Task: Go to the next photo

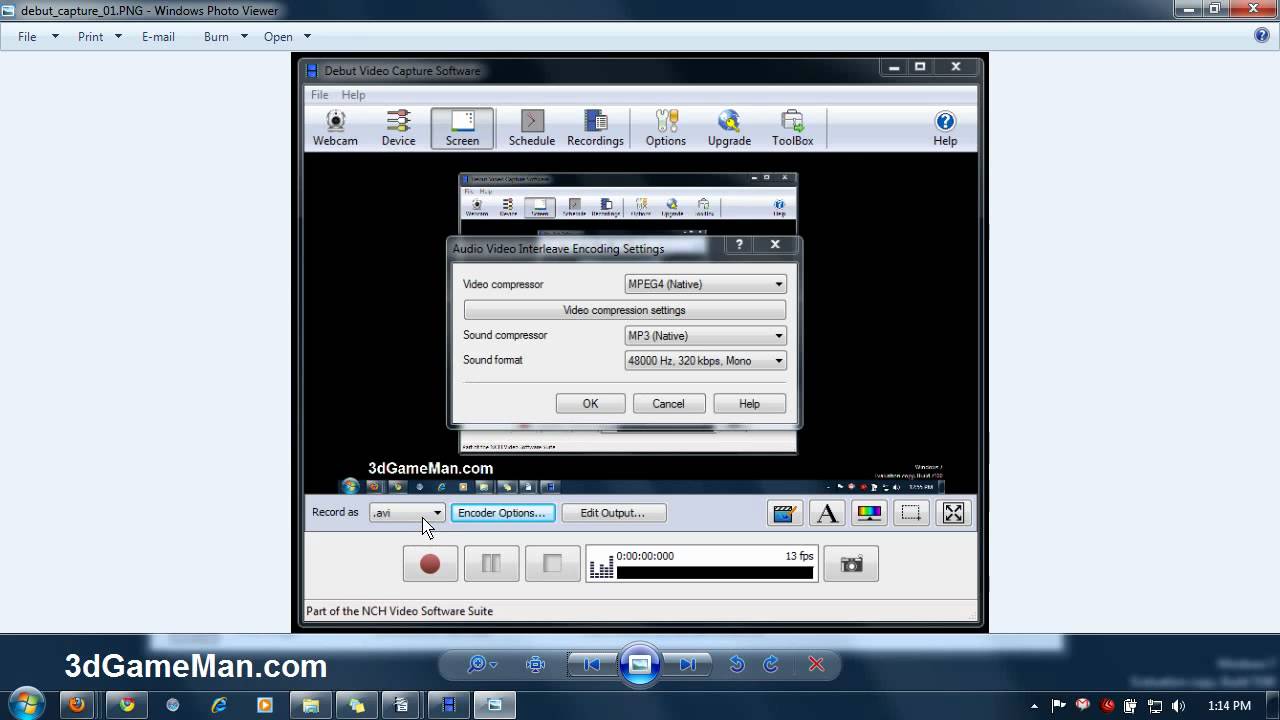Action: click(x=687, y=664)
